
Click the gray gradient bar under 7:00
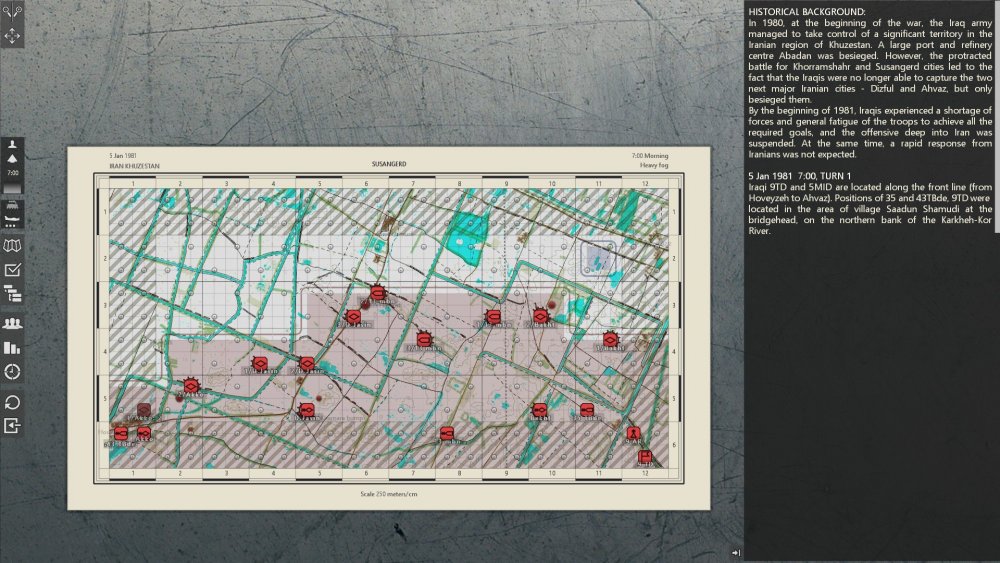13,188
